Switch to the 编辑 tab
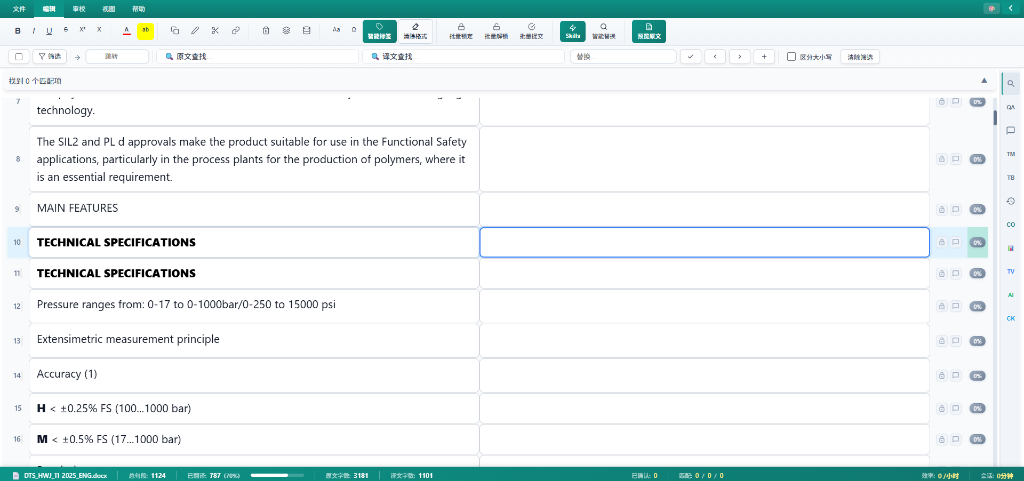1024x481 pixels. (x=49, y=9)
